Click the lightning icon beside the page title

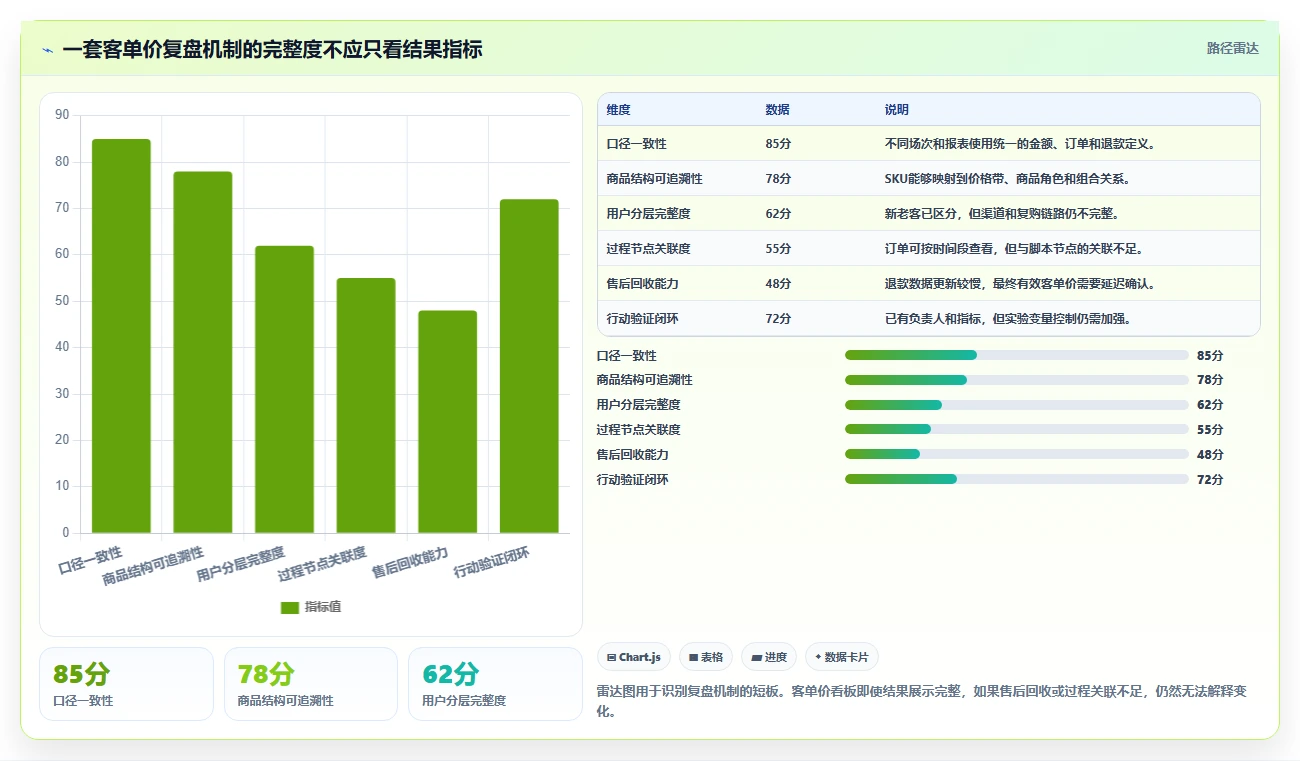click(x=48, y=49)
